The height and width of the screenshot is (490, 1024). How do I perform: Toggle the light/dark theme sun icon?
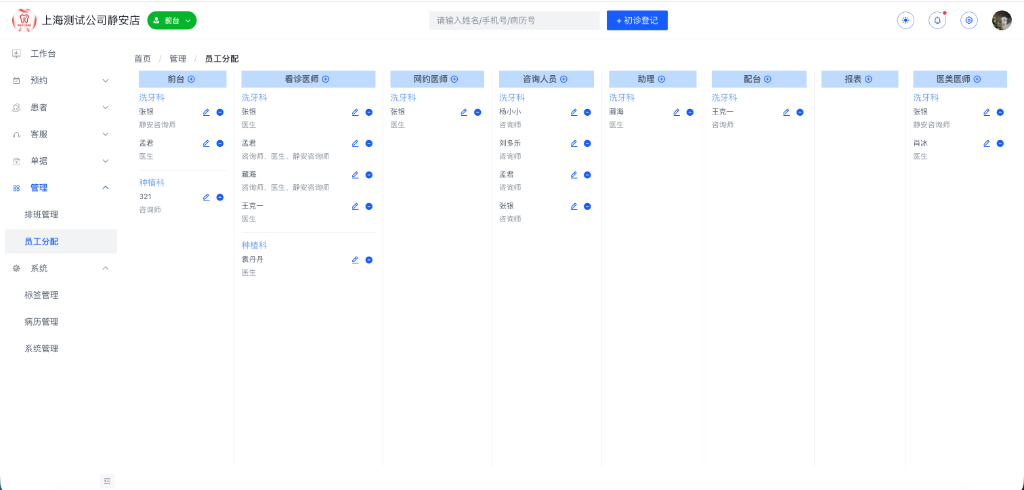pyautogui.click(x=905, y=20)
